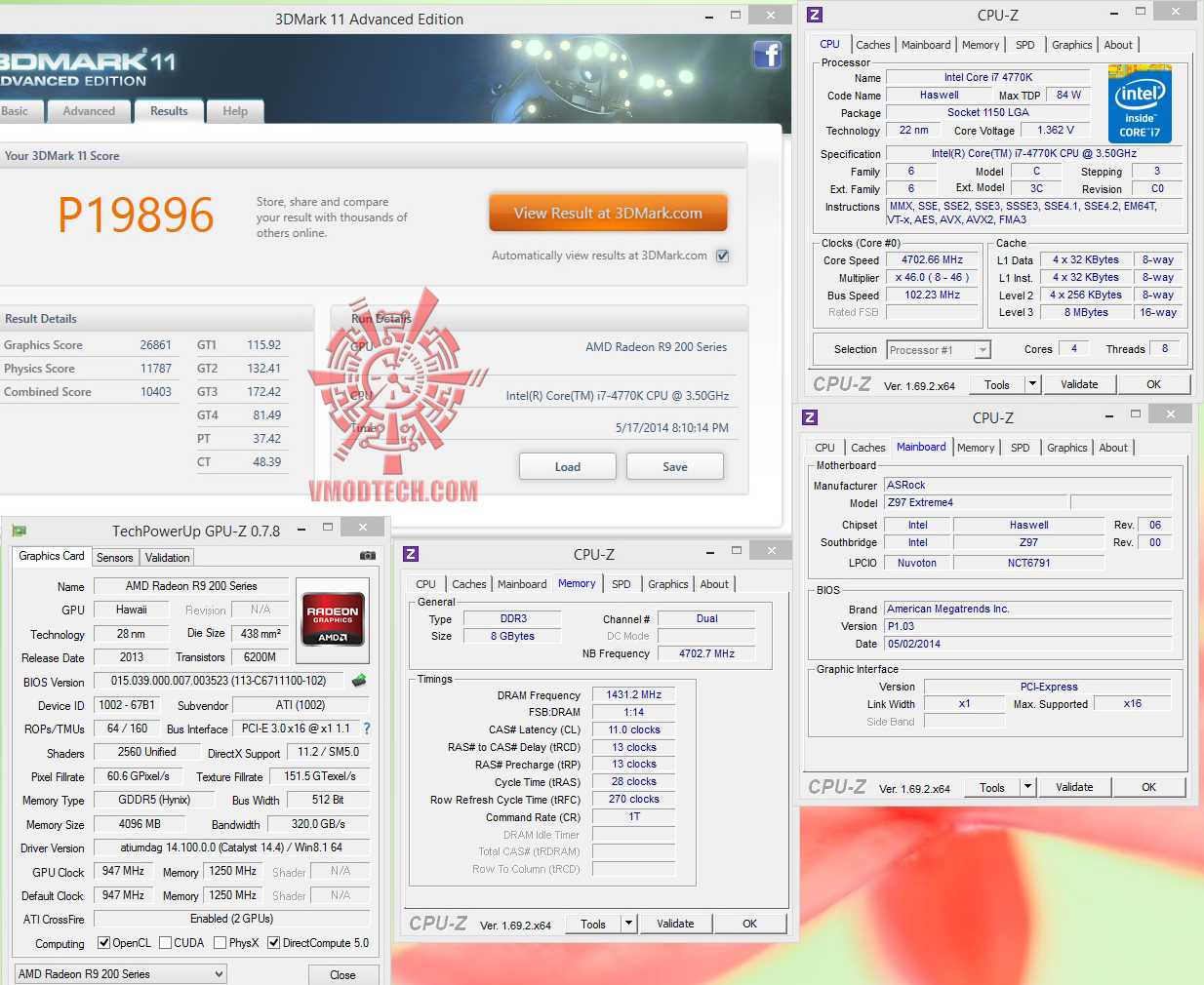This screenshot has width=1204, height=985.
Task: Toggle the OpenCL checkbox in GPU-Z
Action: [x=103, y=943]
